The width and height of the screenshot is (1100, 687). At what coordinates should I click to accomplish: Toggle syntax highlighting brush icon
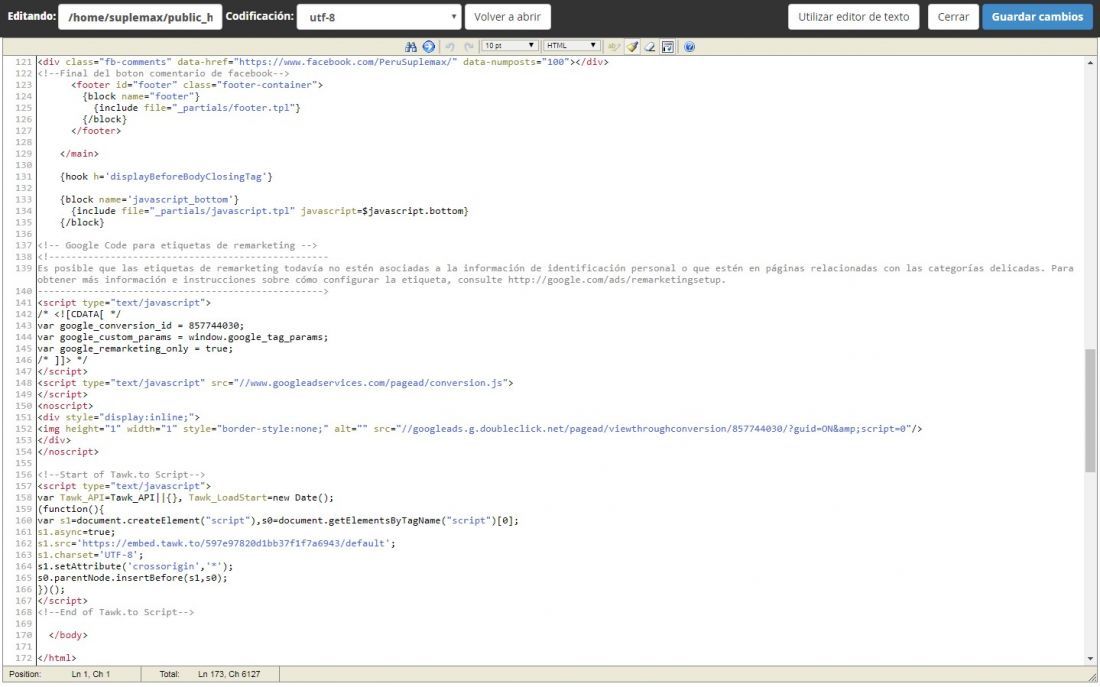[x=632, y=46]
